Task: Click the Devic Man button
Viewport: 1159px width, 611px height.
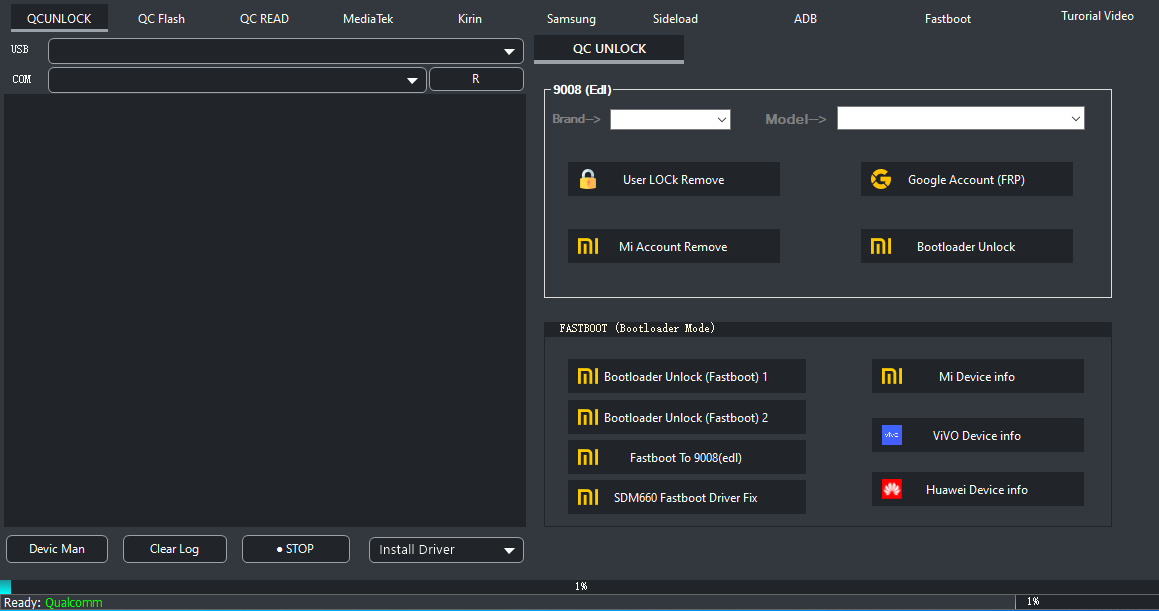Action: tap(57, 549)
